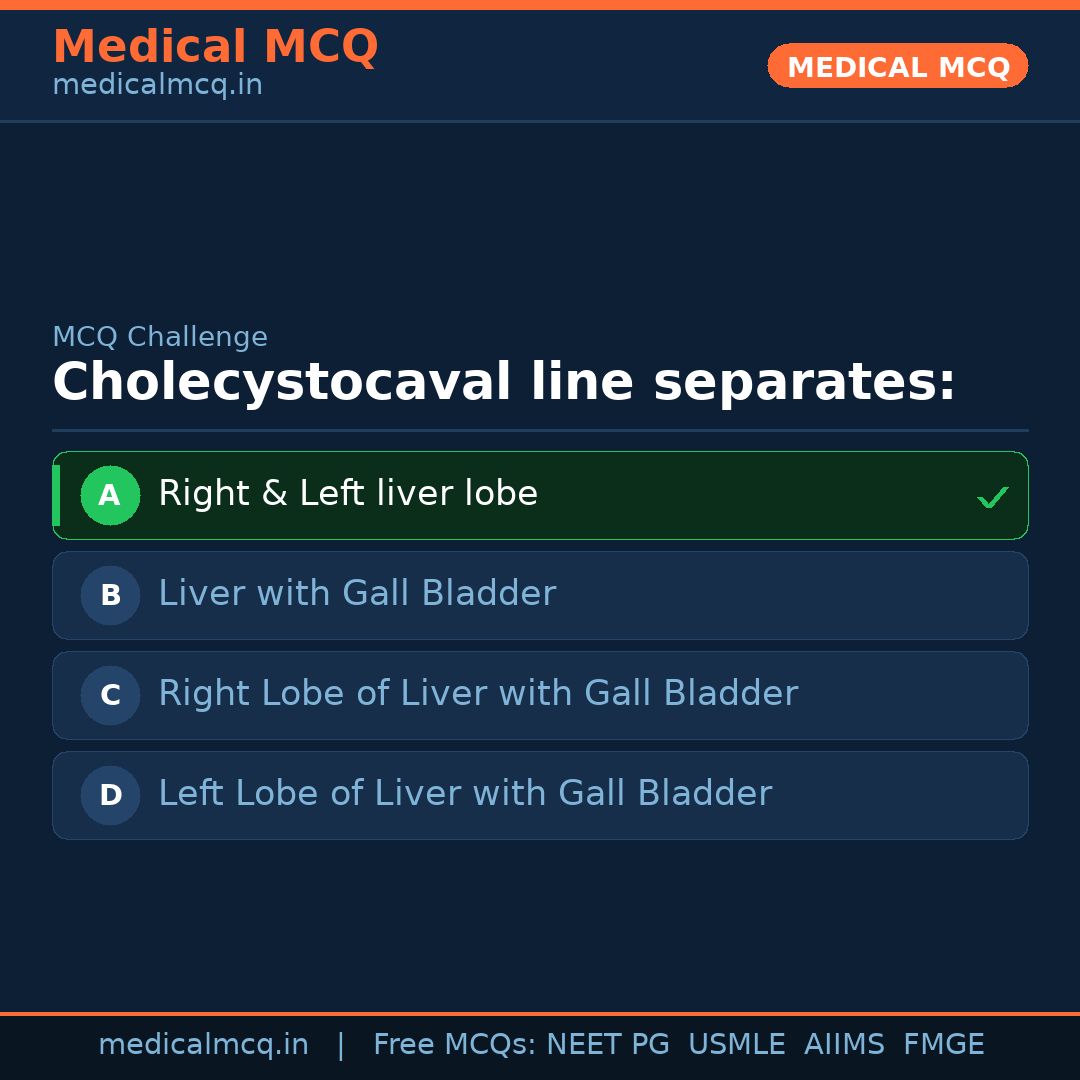Select the D letter circle
The image size is (1080, 1080).
click(x=110, y=795)
